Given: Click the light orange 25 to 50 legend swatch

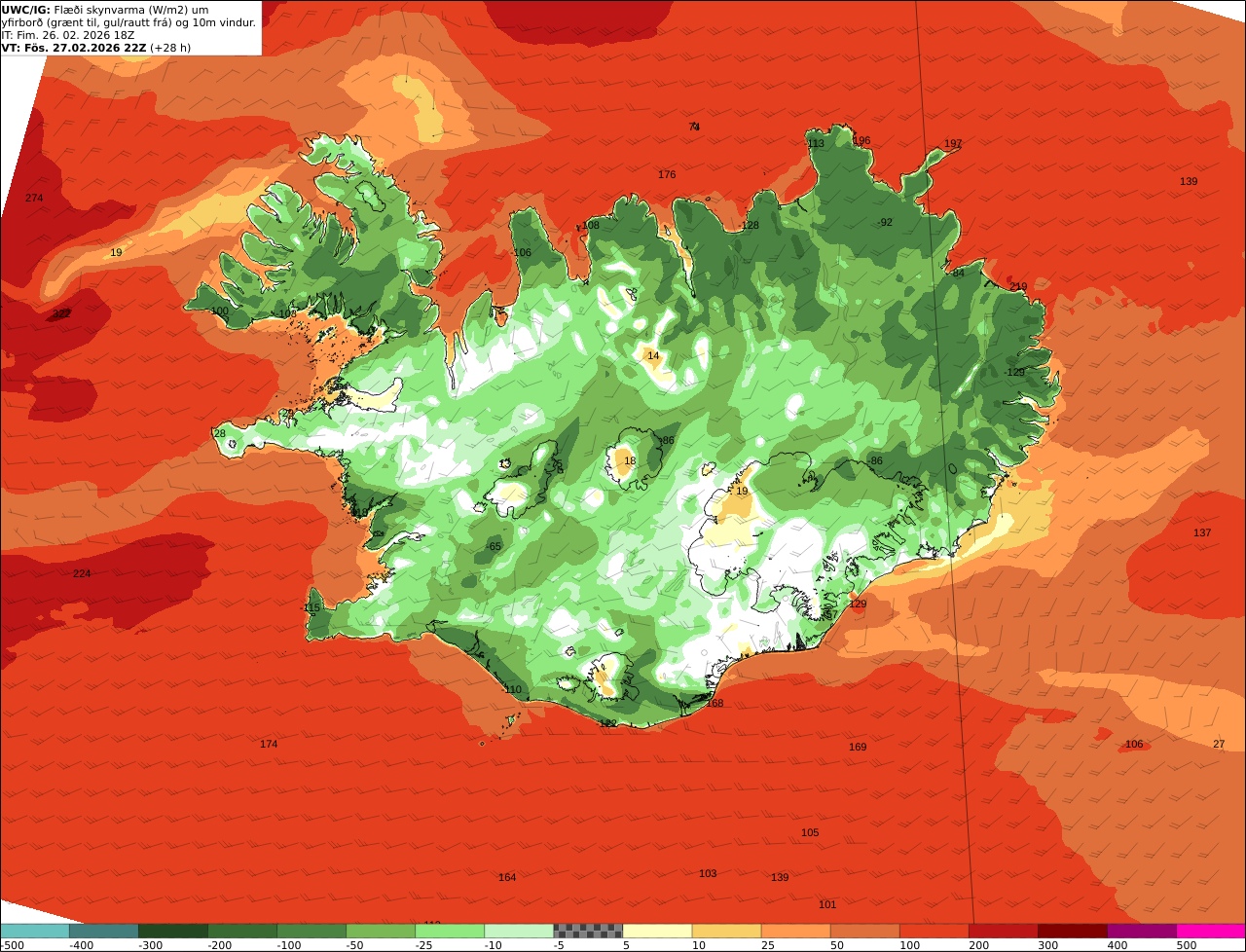Looking at the screenshot, I should point(795,931).
